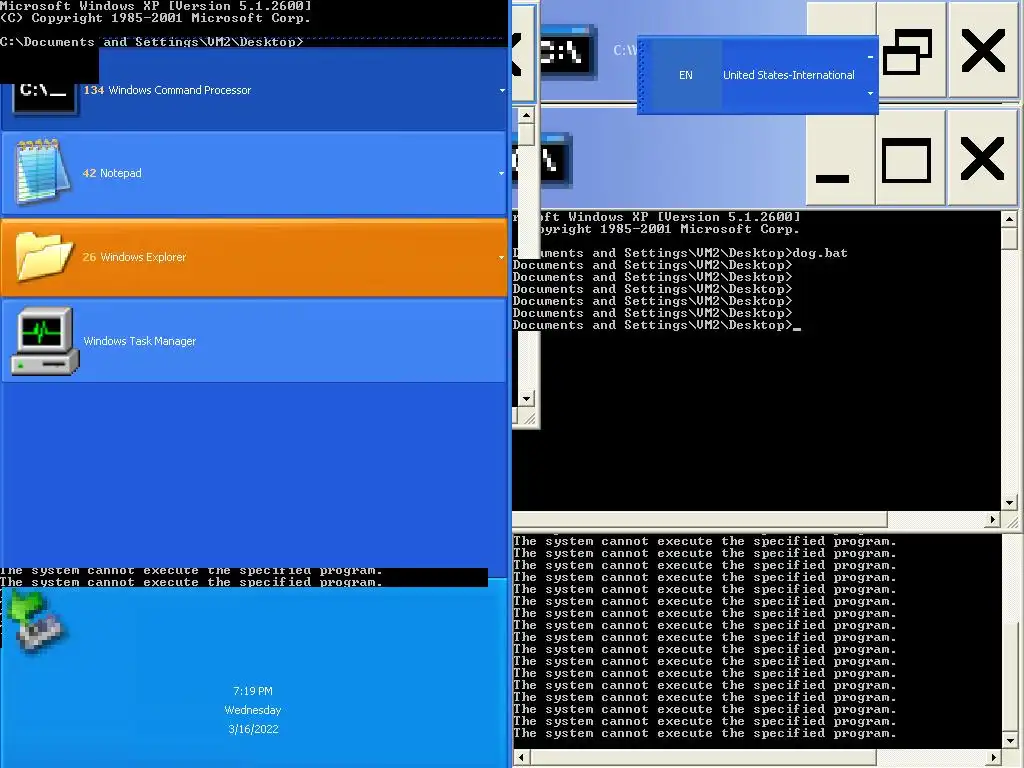
Task: Click the cmd icon in second window title bar
Action: (x=543, y=161)
